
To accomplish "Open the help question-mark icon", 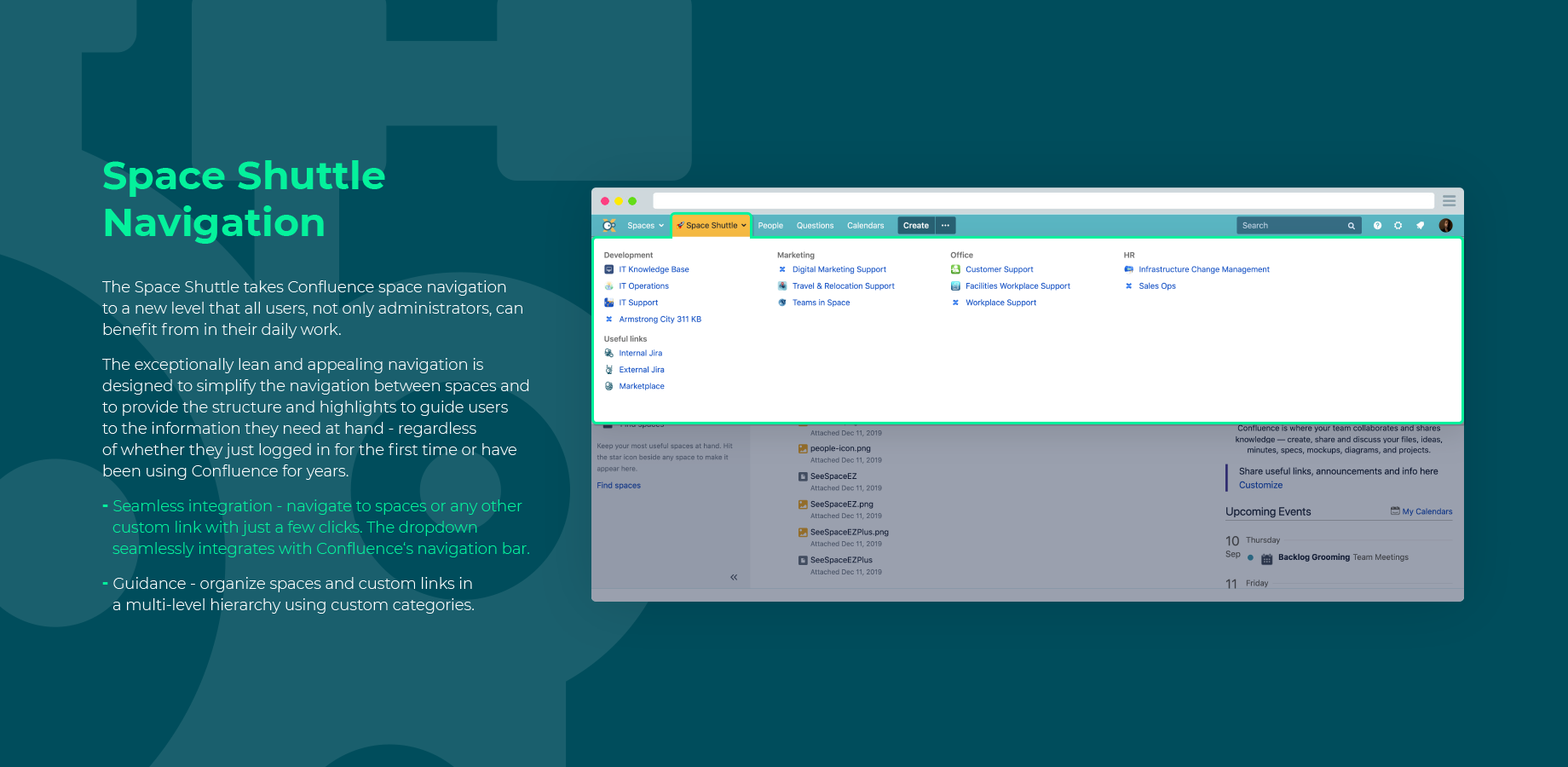I will 1377,226.
